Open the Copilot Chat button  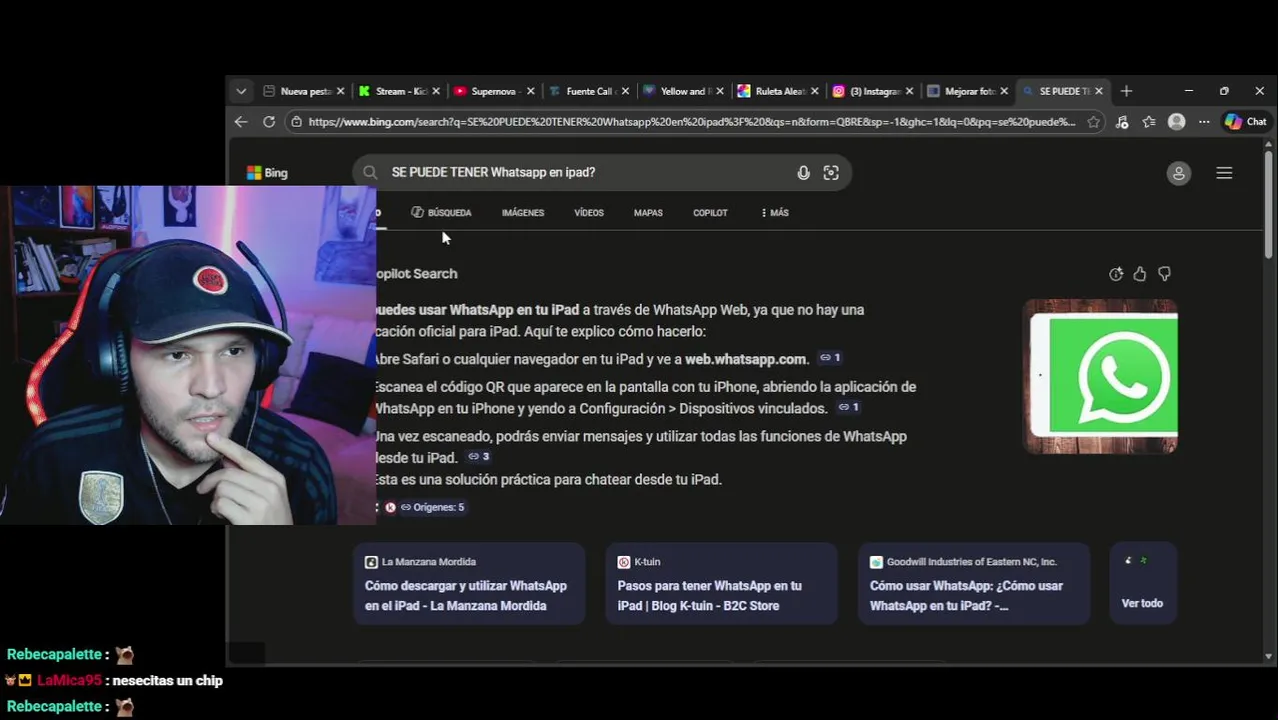(1246, 122)
